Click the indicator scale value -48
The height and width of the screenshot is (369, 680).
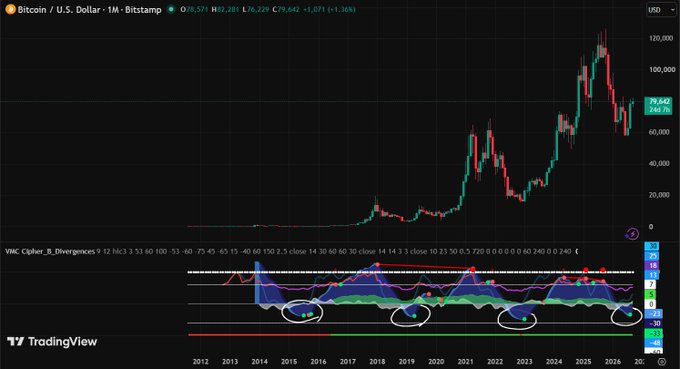point(654,343)
